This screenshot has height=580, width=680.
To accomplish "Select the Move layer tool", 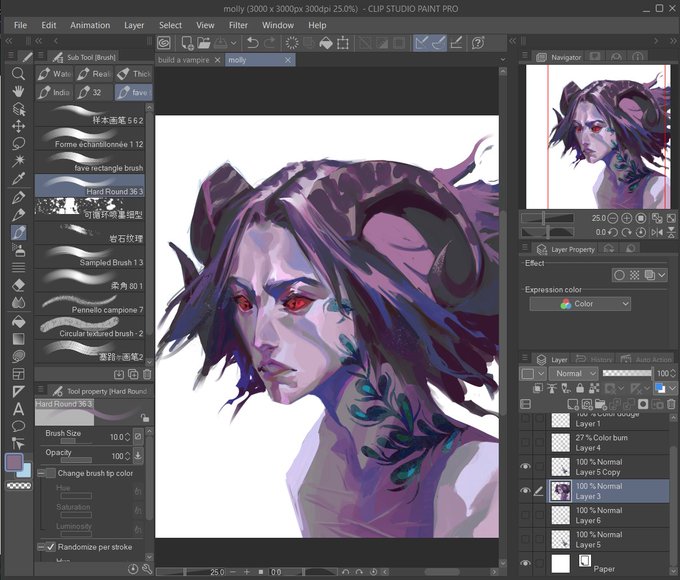I will pos(18,126).
